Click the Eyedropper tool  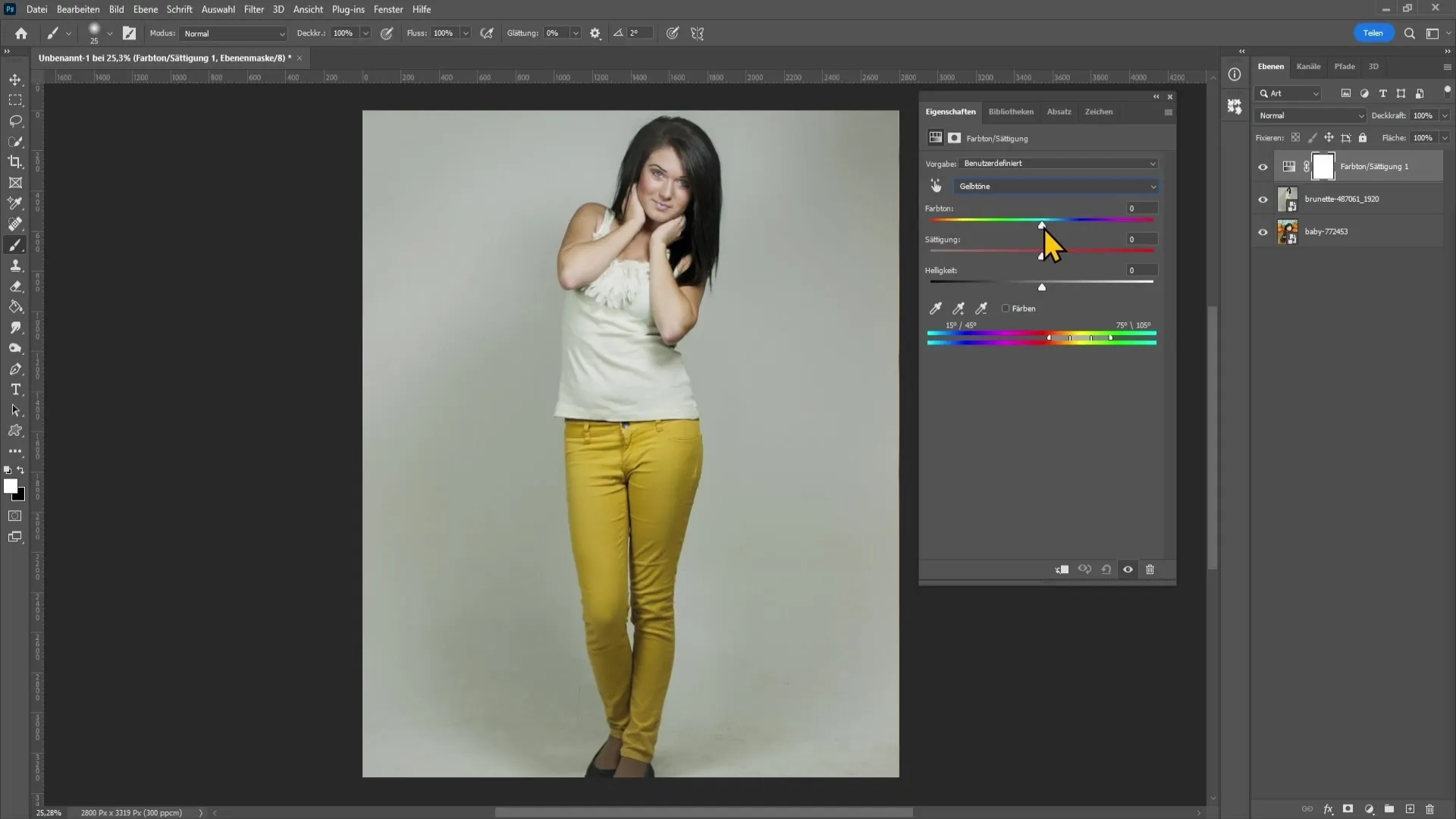pos(15,202)
